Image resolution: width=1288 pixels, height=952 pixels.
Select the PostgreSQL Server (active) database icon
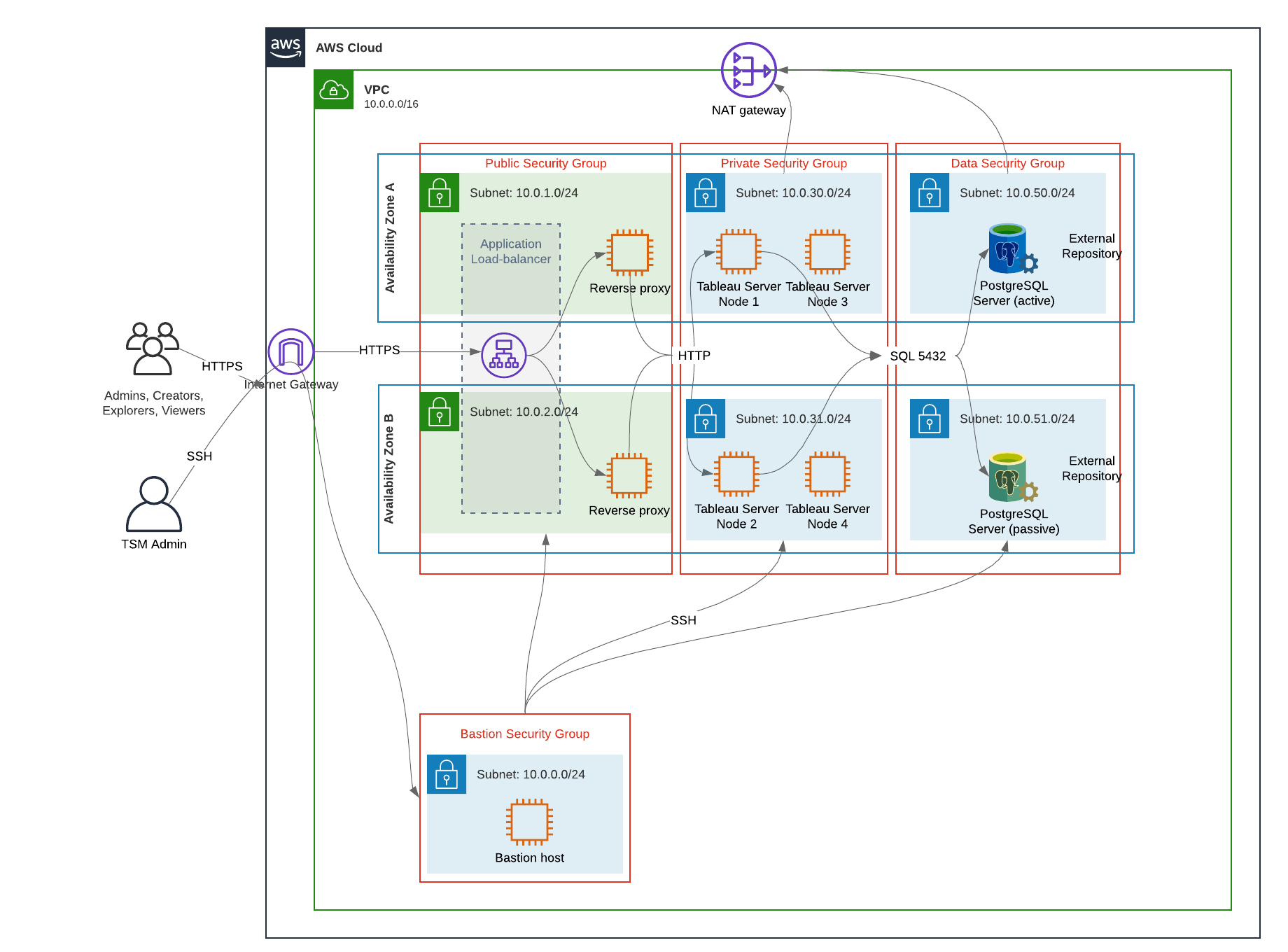1012,249
